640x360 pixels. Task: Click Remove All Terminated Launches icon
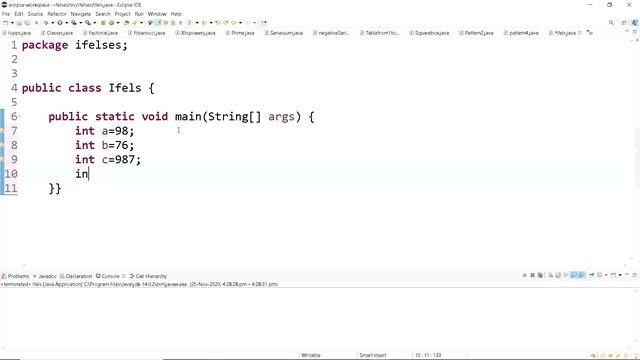[540, 276]
